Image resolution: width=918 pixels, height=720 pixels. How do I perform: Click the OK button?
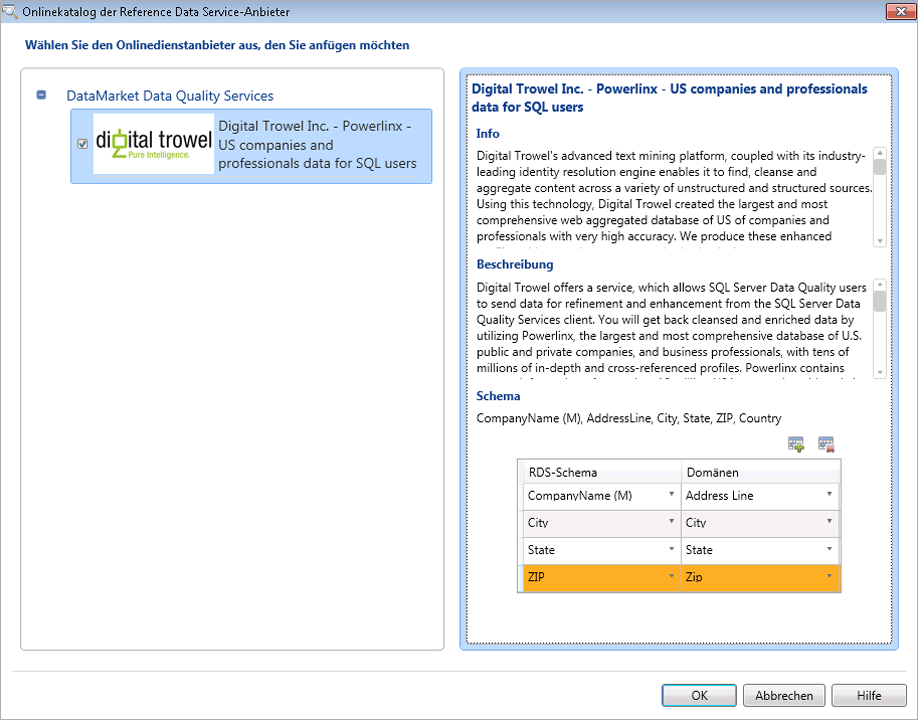(698, 695)
